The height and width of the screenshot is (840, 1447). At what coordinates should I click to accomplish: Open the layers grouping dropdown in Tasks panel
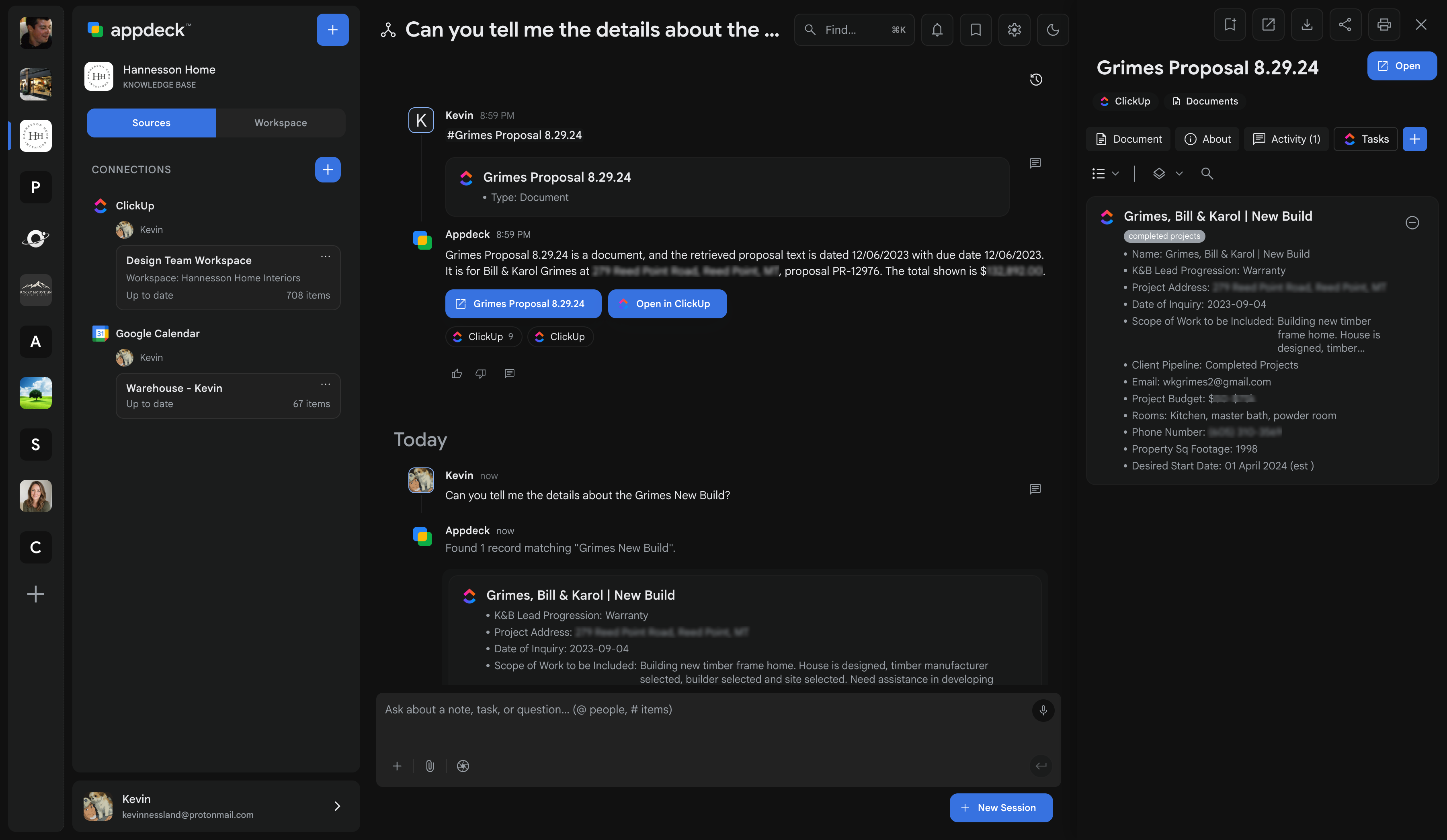pyautogui.click(x=1168, y=173)
